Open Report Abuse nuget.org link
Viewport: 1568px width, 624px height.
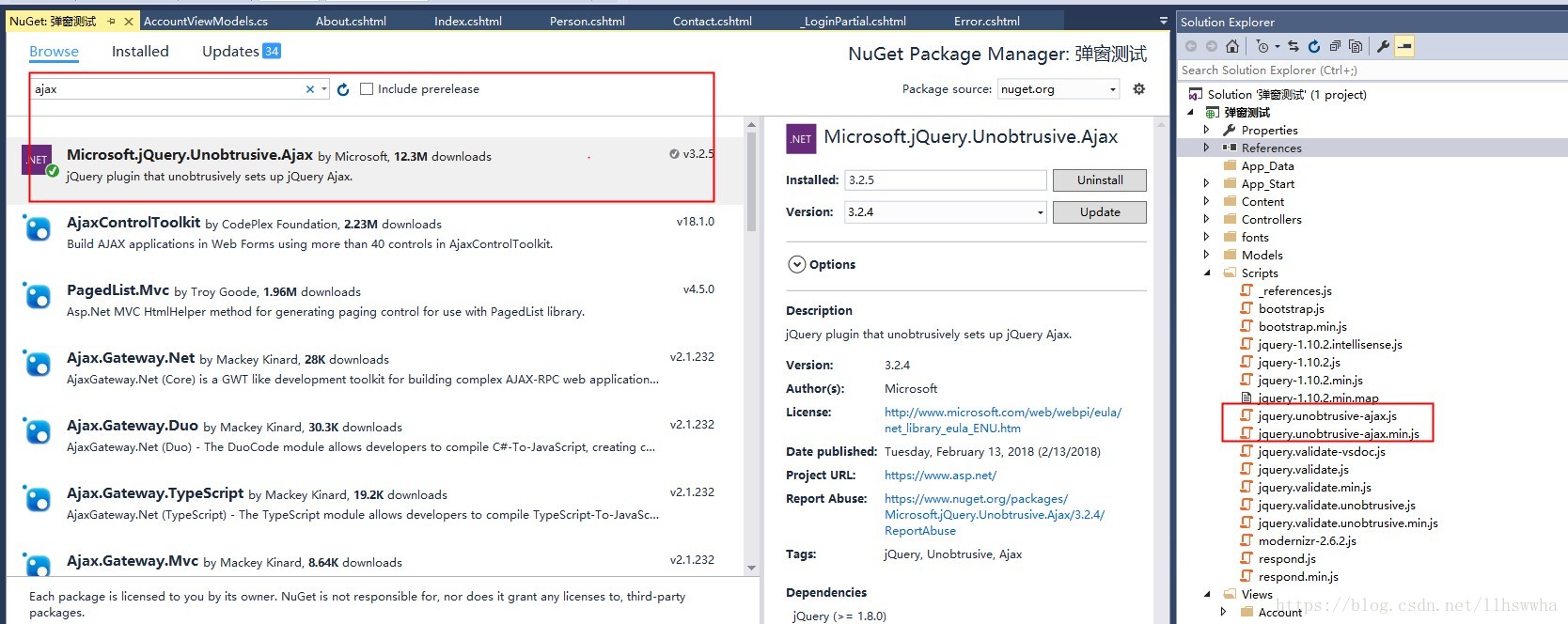click(x=995, y=515)
